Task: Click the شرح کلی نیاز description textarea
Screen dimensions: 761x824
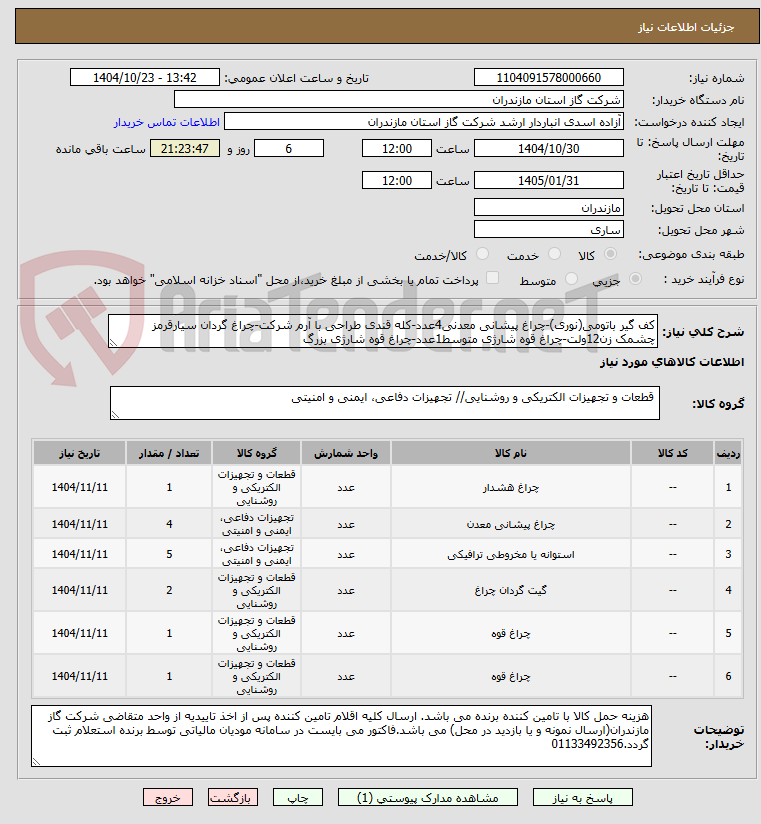Action: [x=383, y=332]
